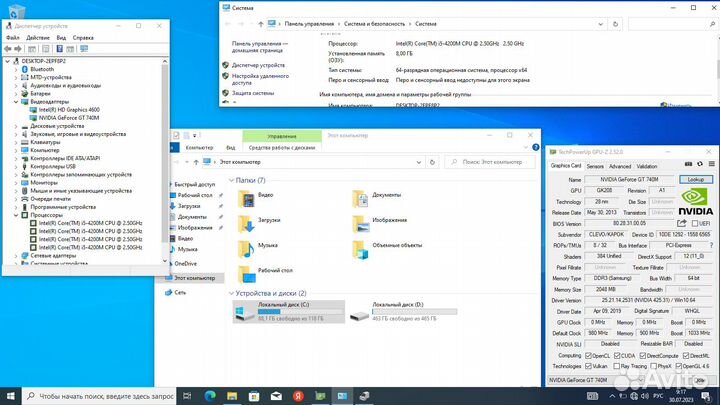720x405 pixels.
Task: Select Local Disk (C:) drive
Action: [x=289, y=311]
